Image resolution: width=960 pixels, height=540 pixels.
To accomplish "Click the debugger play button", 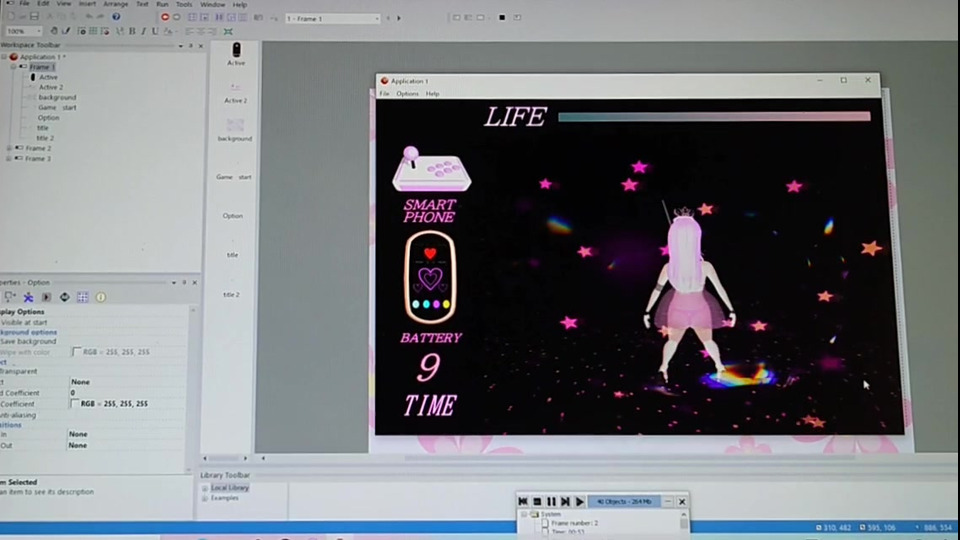I will click(x=579, y=501).
